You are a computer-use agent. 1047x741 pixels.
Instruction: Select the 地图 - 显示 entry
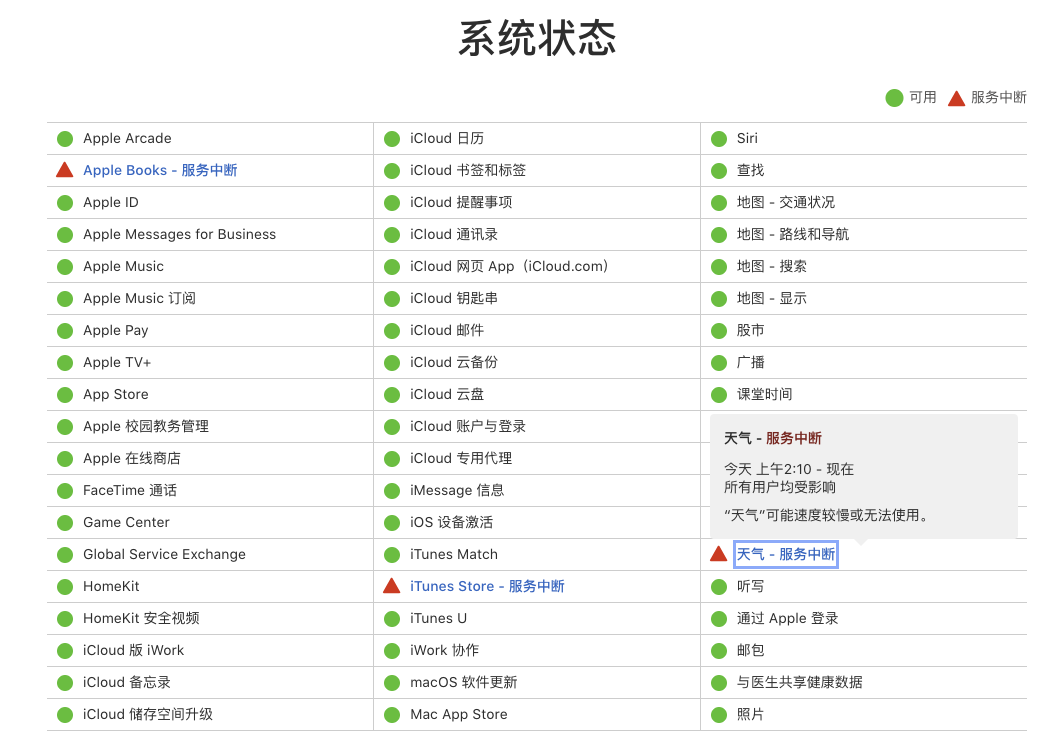tap(772, 298)
